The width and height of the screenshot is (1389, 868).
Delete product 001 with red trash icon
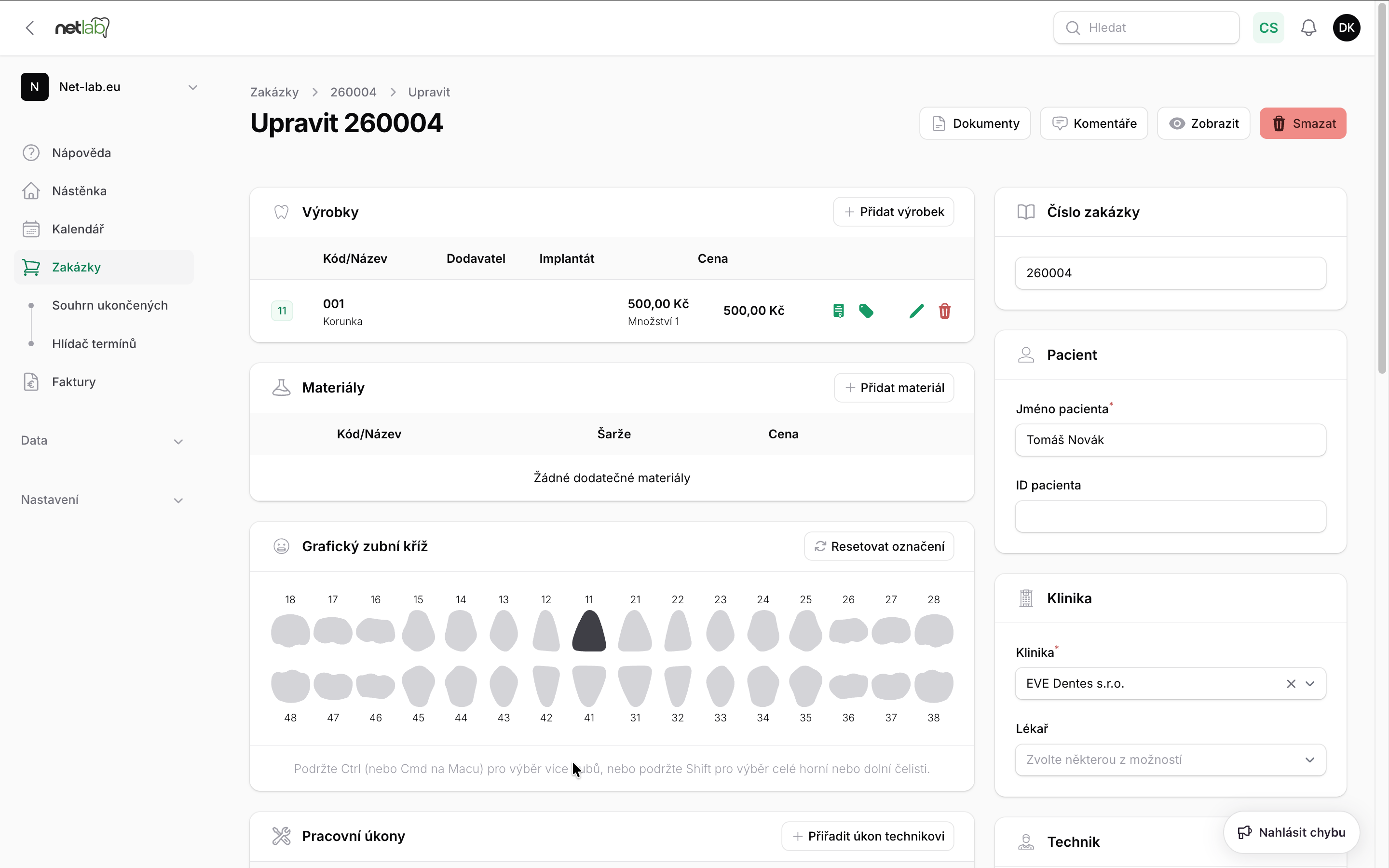pos(944,311)
